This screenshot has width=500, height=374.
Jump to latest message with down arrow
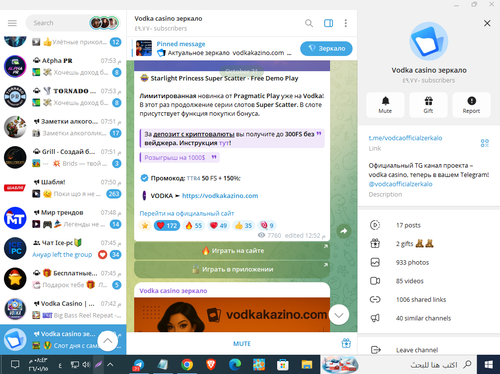pyautogui.click(x=339, y=315)
